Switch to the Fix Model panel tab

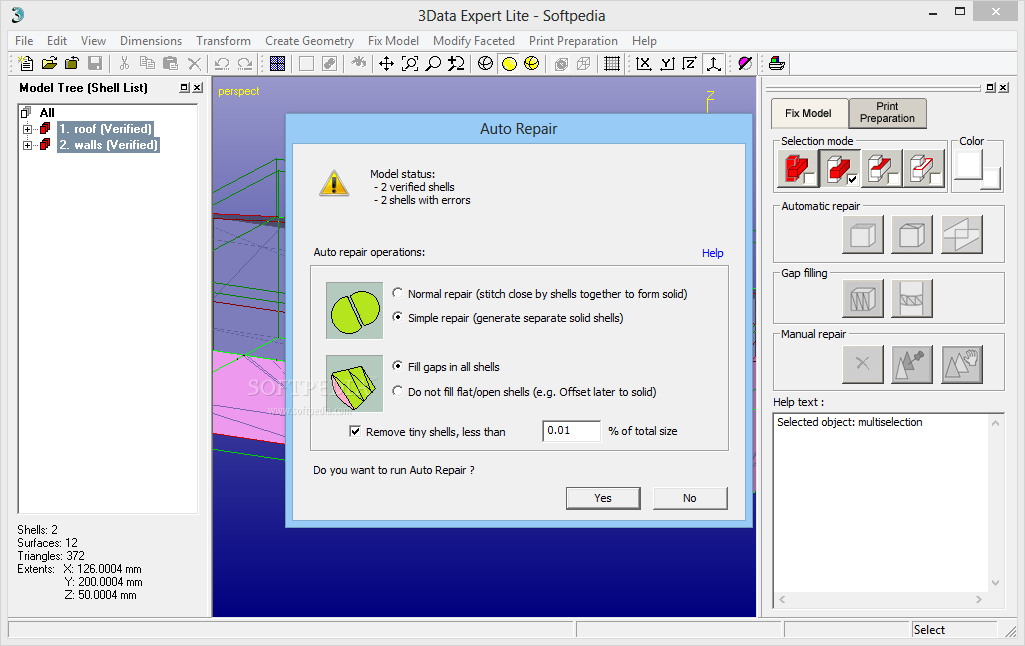pos(809,112)
